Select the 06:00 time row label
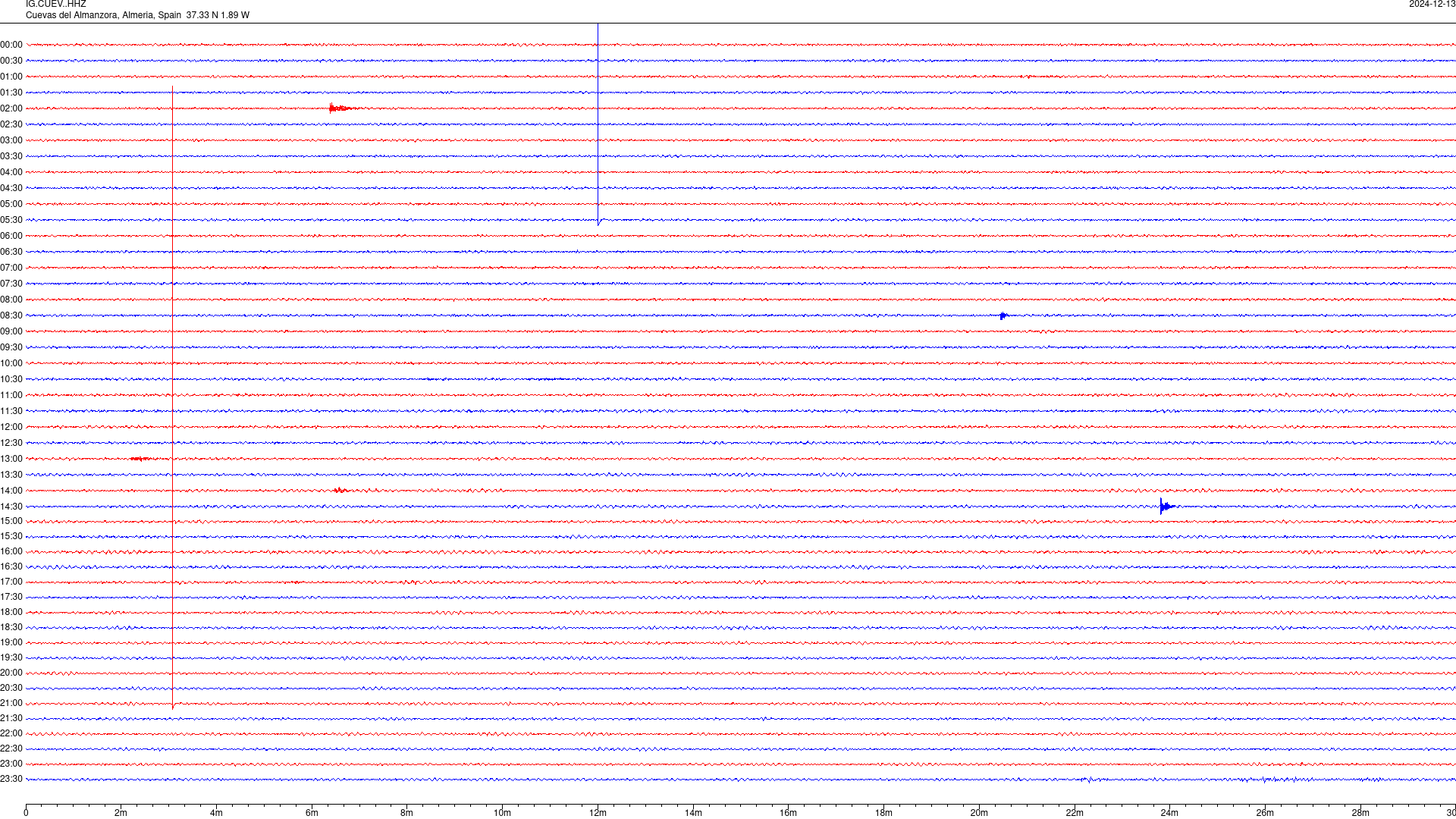The width and height of the screenshot is (1456, 819). point(11,236)
